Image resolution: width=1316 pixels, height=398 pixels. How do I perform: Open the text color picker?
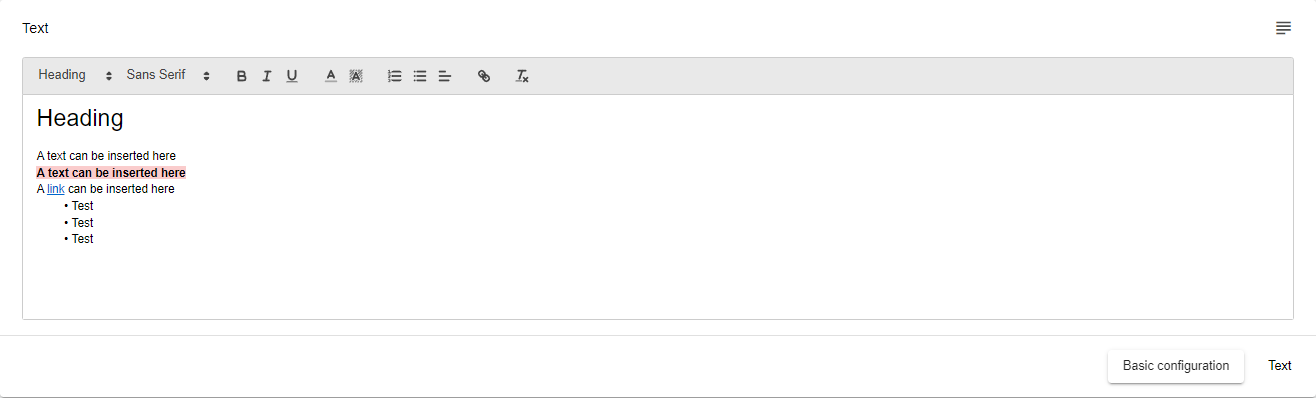coord(331,76)
